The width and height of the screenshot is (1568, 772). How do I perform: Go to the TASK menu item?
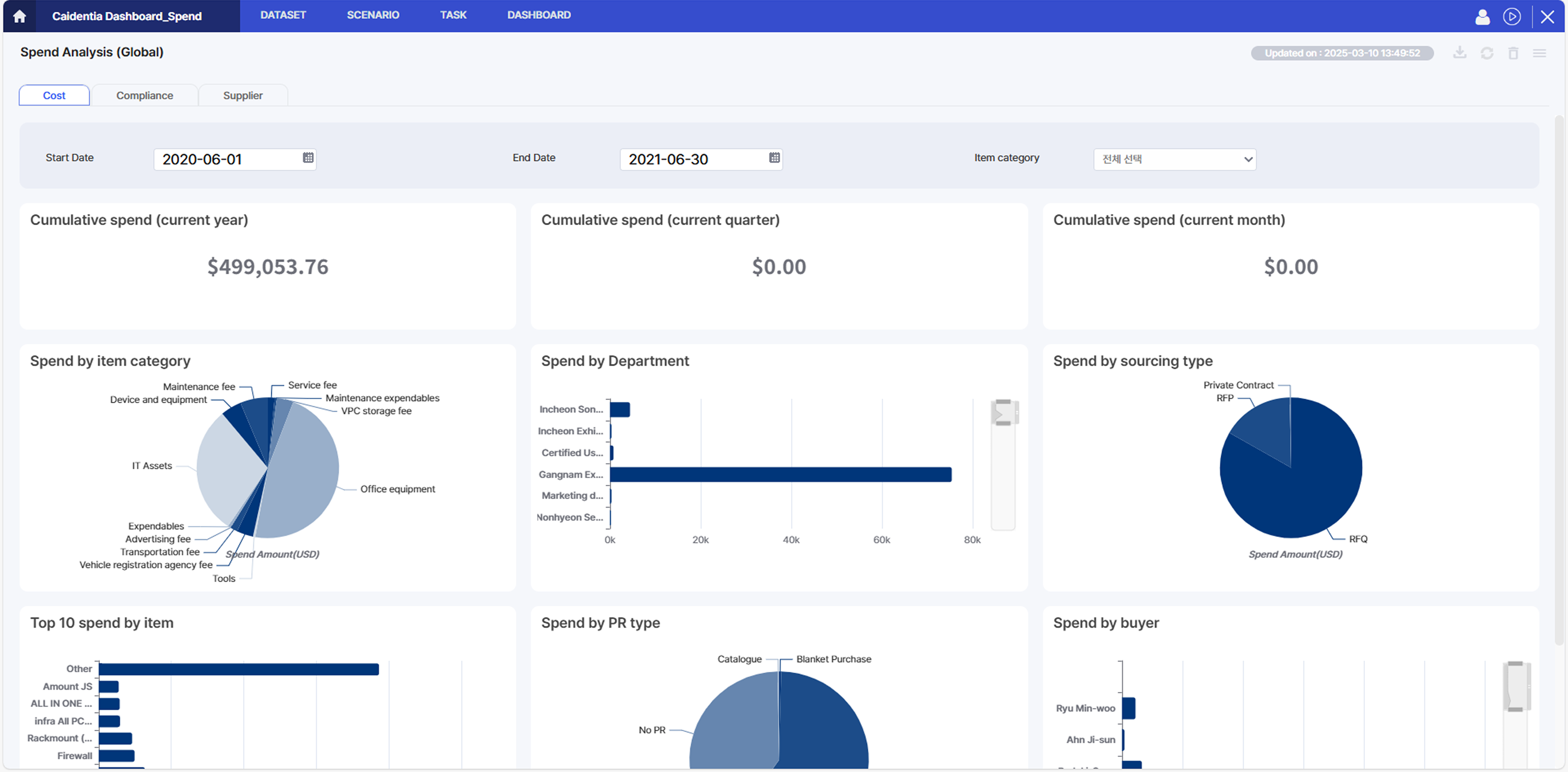point(453,15)
